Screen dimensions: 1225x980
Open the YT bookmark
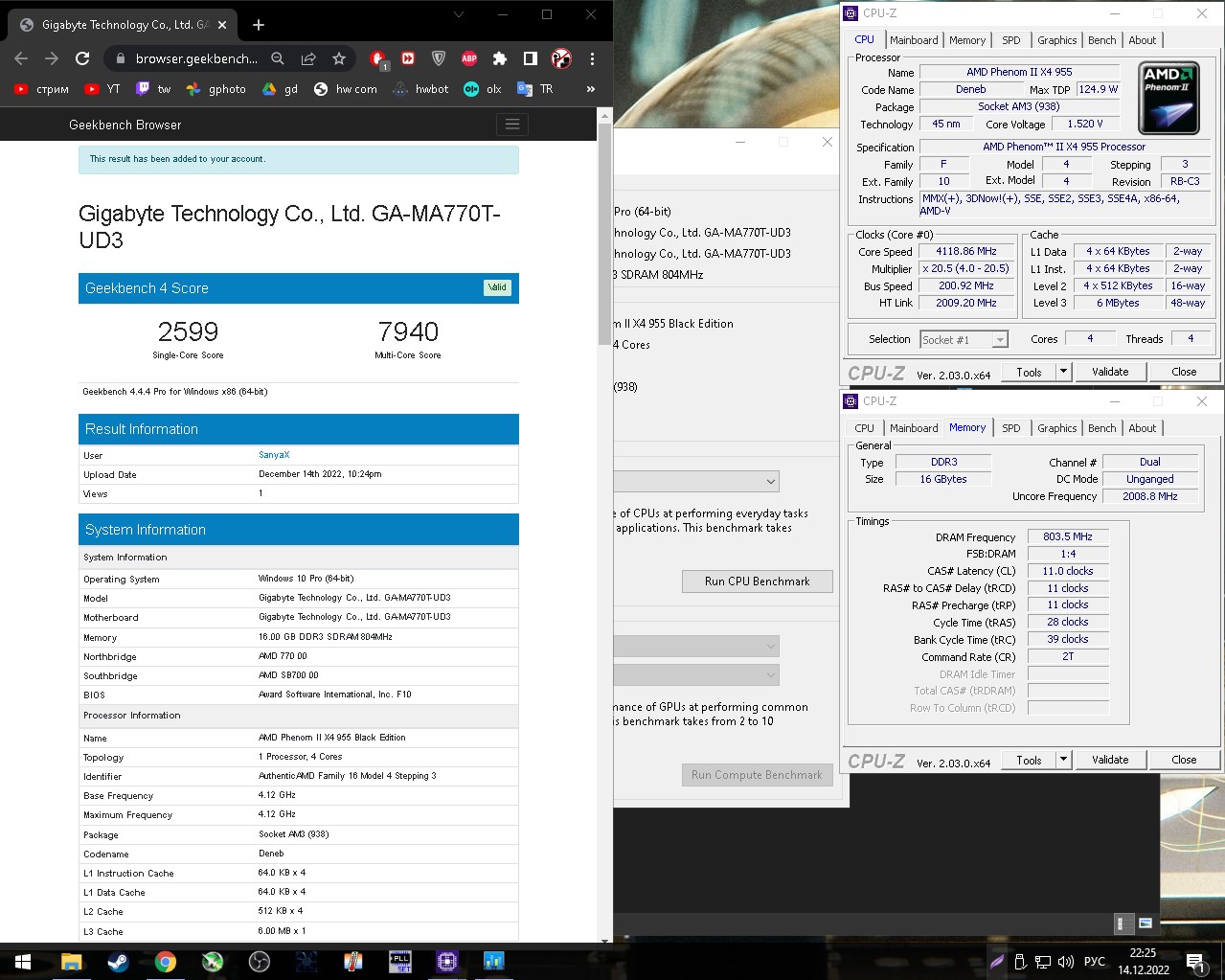pyautogui.click(x=102, y=89)
